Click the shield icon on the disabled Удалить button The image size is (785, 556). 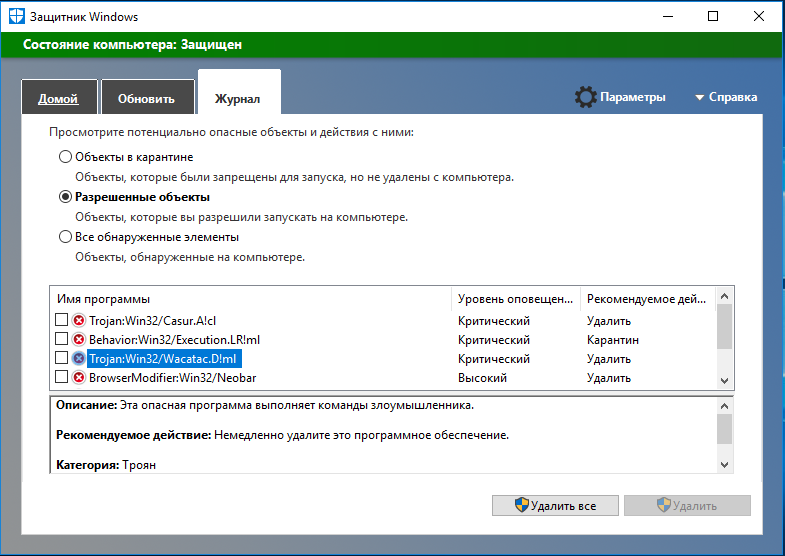(x=663, y=506)
